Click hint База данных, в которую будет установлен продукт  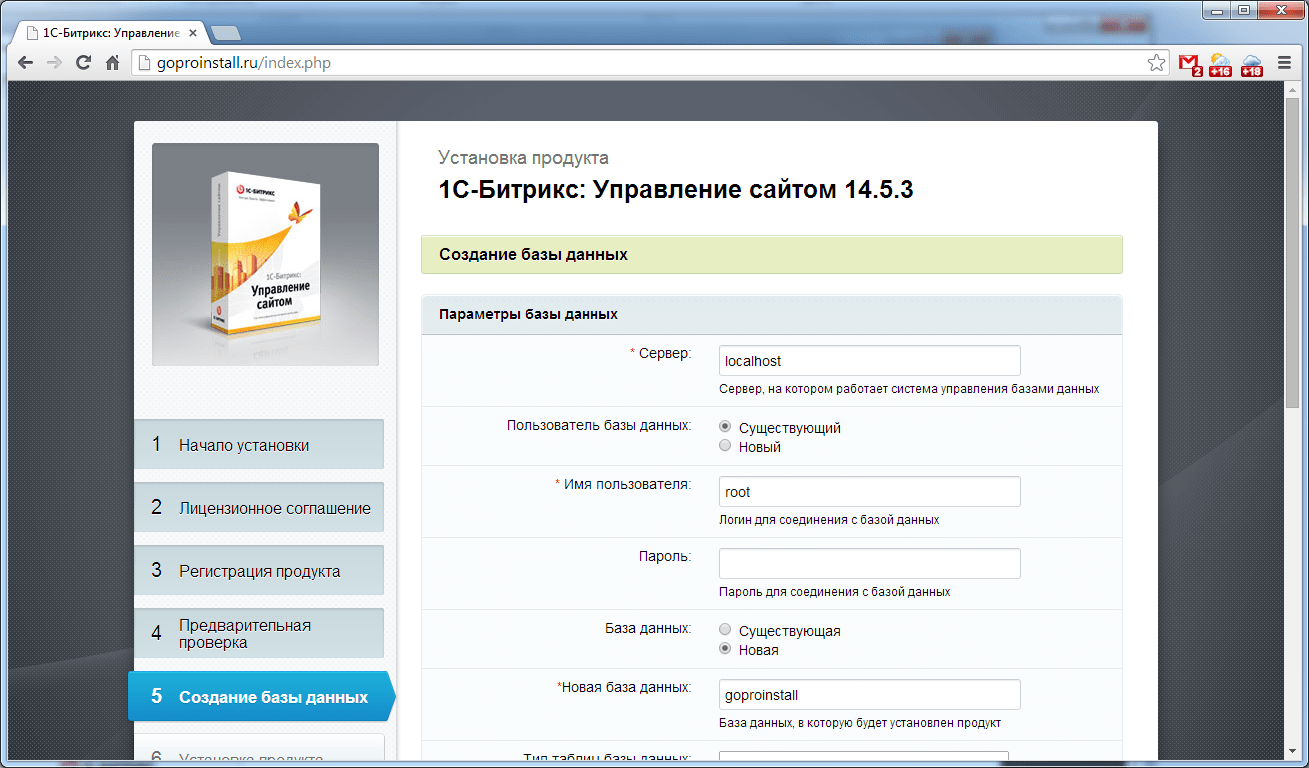(x=860, y=723)
